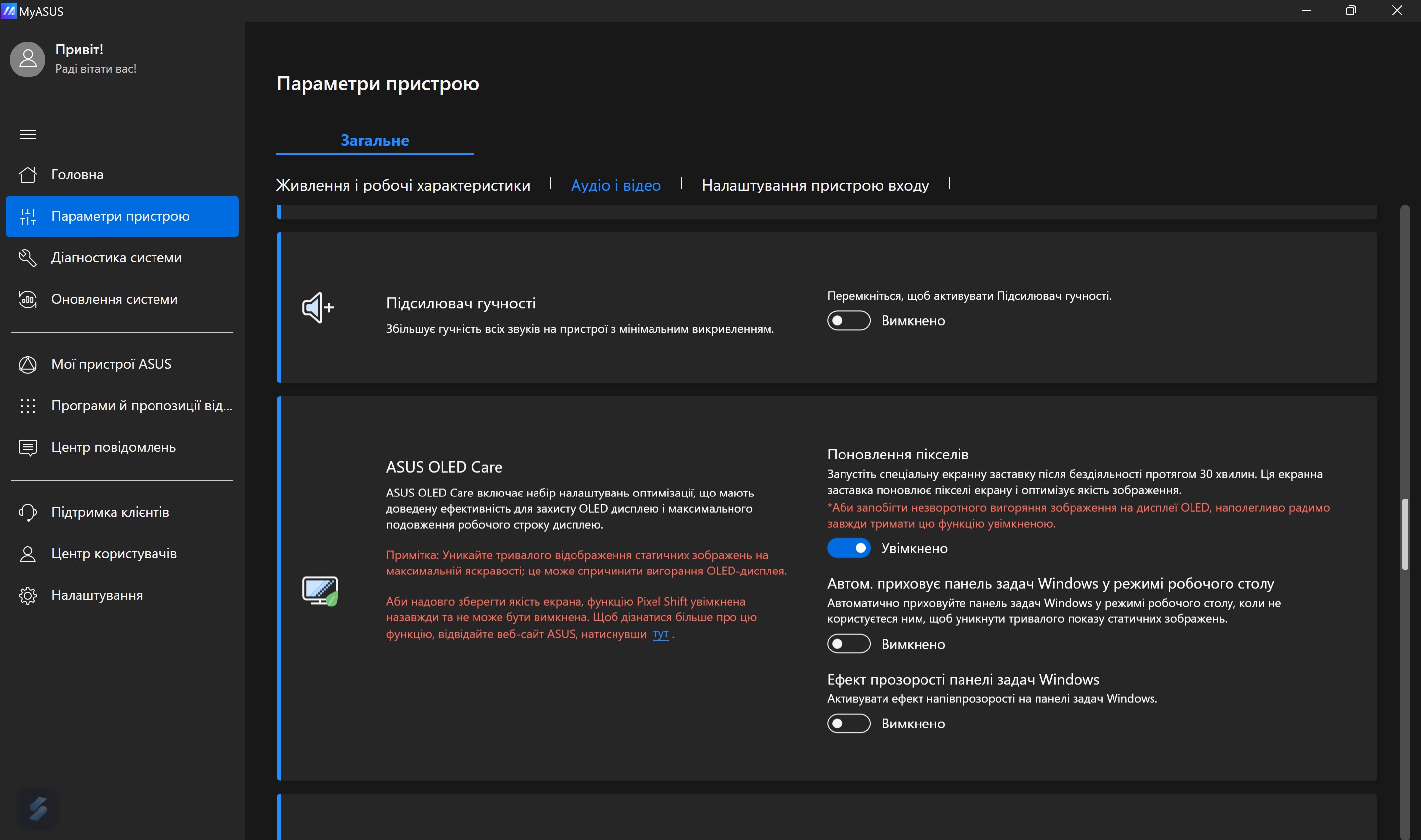The width and height of the screenshot is (1421, 840).
Task: Switch to Живлення і робочі характеристики section
Action: pyautogui.click(x=402, y=186)
